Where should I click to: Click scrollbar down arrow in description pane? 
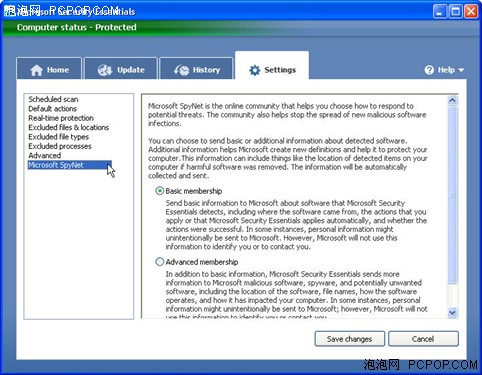452,313
